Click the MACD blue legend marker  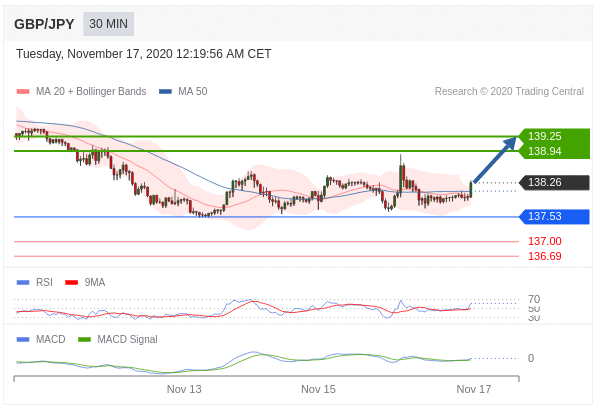click(x=23, y=339)
